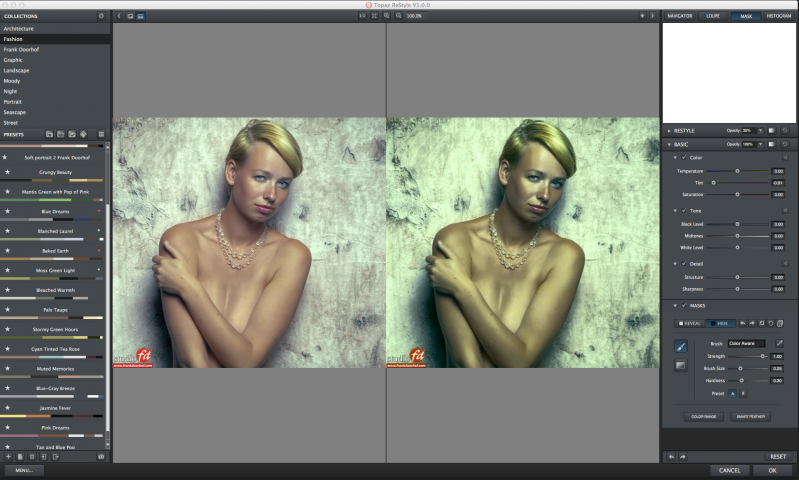Switch to split before/after view
The image size is (799, 480).
[x=141, y=16]
